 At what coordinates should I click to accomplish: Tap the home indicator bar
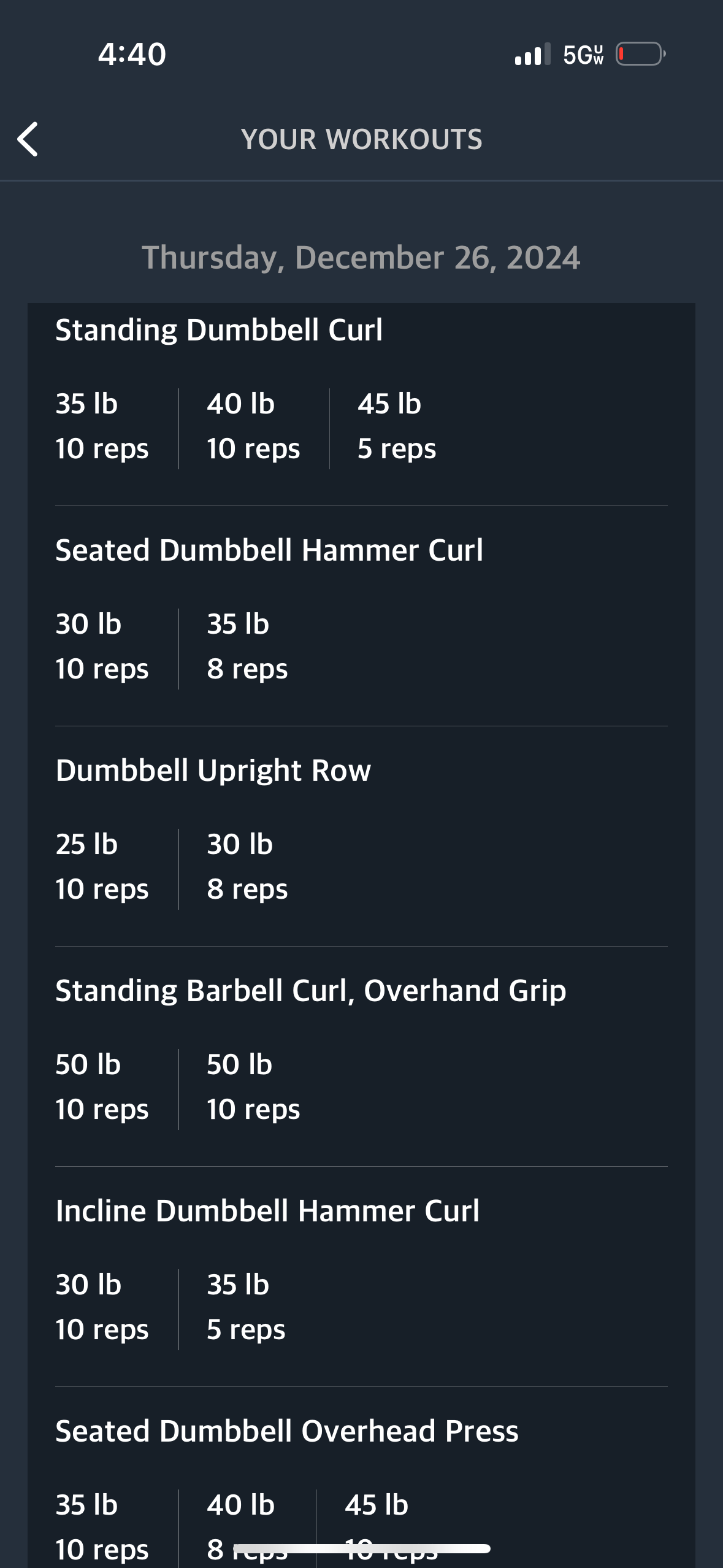click(362, 1548)
